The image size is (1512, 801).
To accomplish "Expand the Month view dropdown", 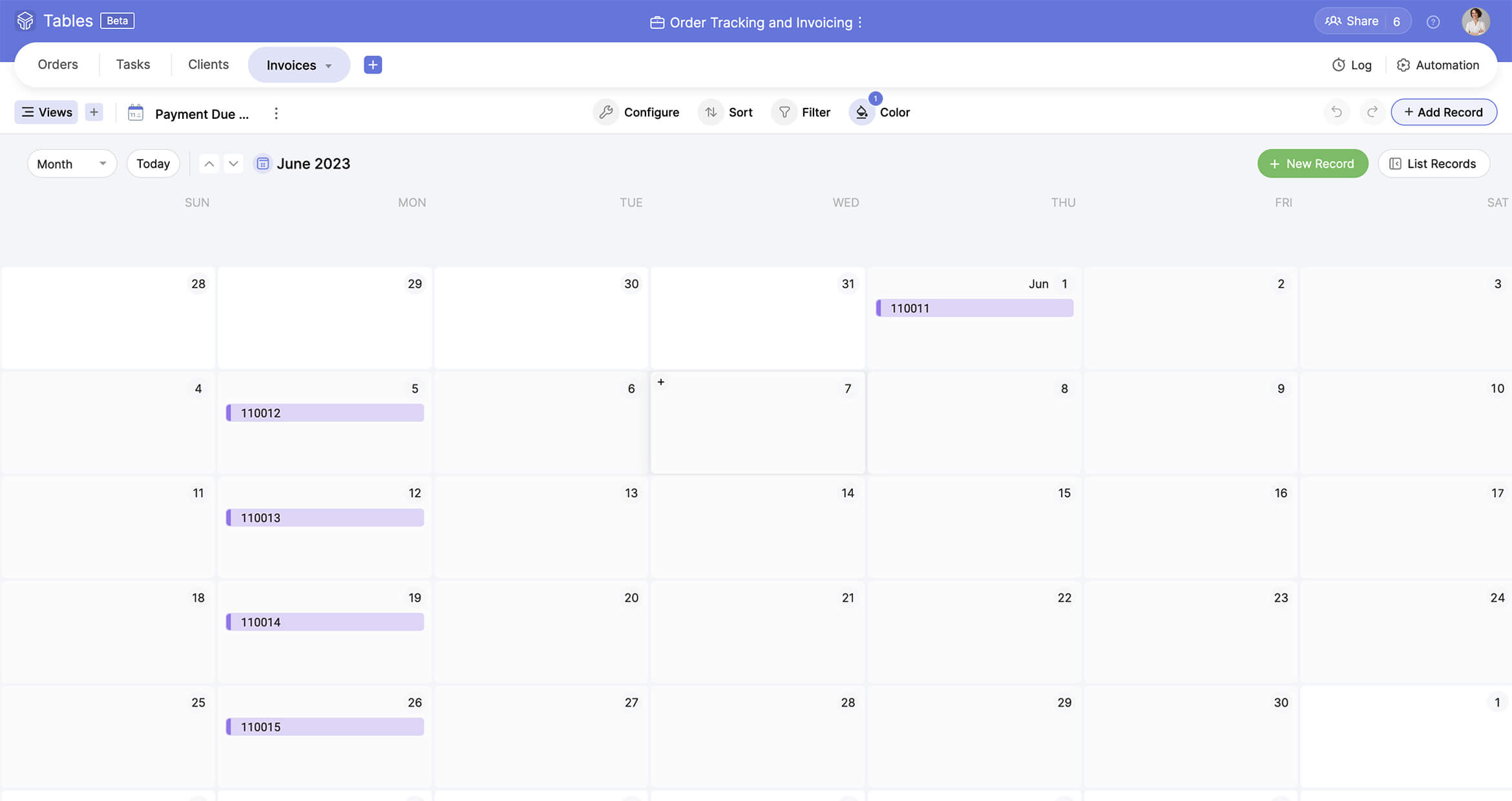I will (72, 164).
